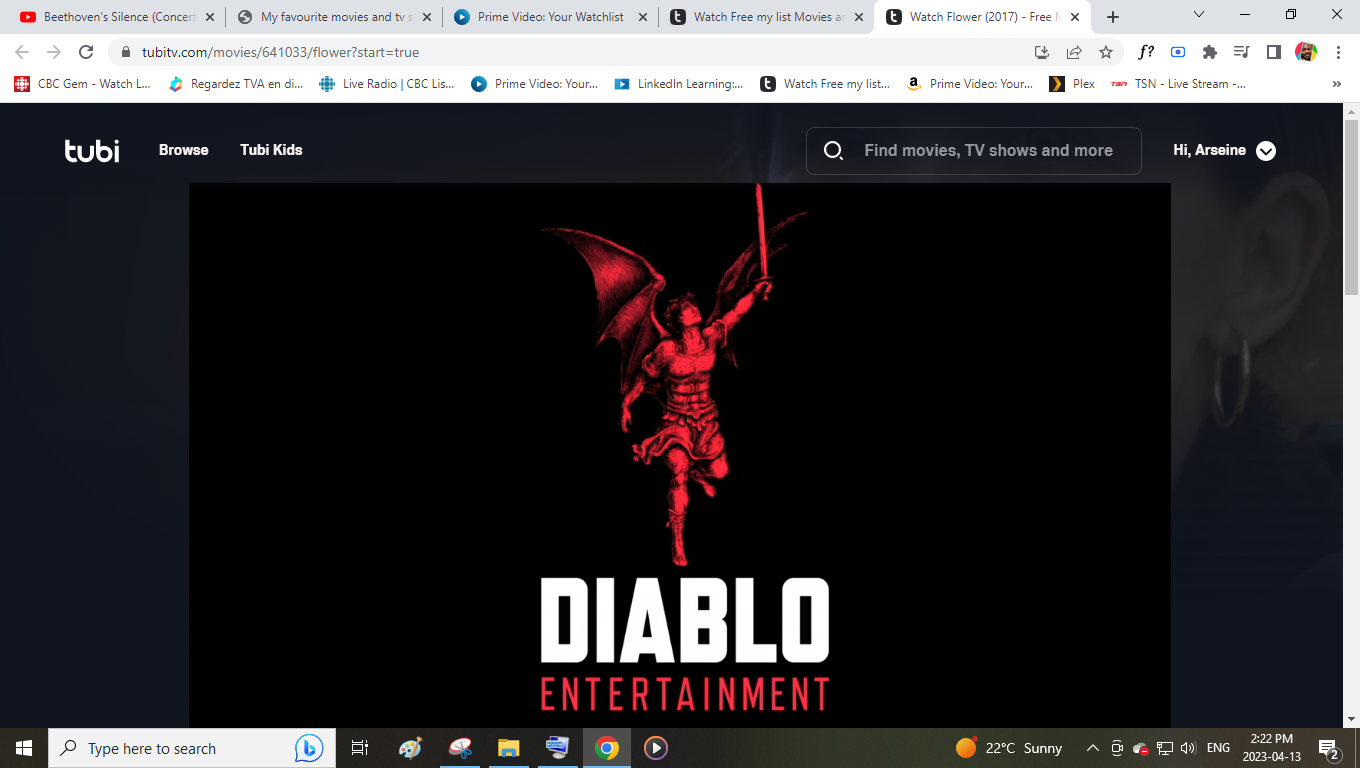This screenshot has height=768, width=1360.
Task: Open the Snipping Tool in the taskbar
Action: click(460, 748)
